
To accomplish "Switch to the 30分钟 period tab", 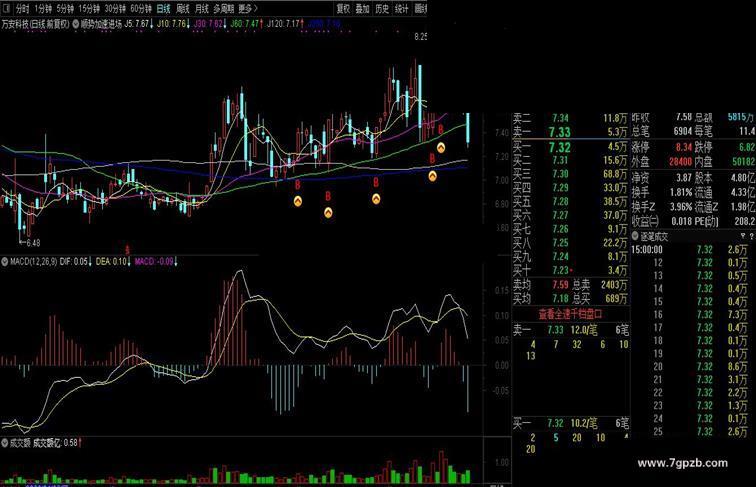I will coord(115,9).
